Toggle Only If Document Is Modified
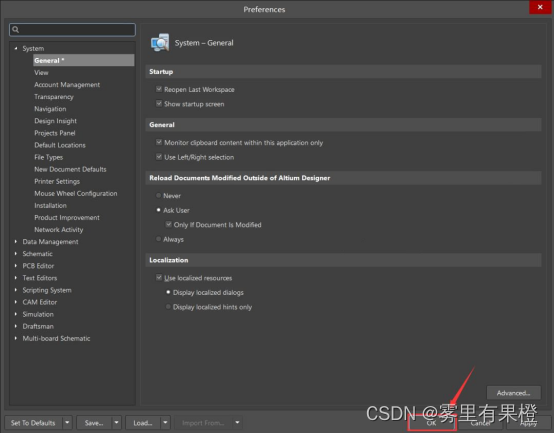This screenshot has height=433, width=554. click(169, 224)
